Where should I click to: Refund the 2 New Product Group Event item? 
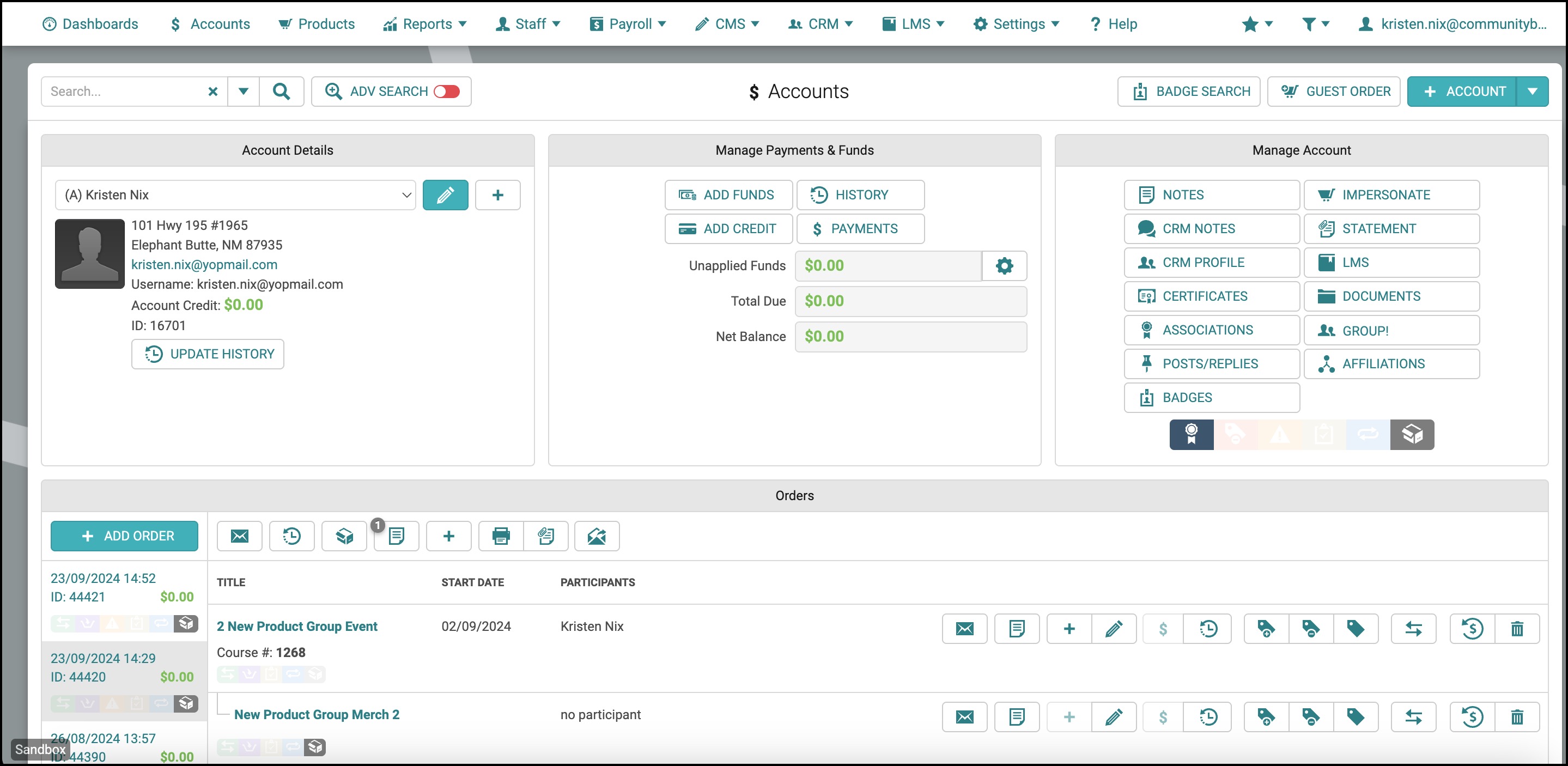[x=1473, y=628]
